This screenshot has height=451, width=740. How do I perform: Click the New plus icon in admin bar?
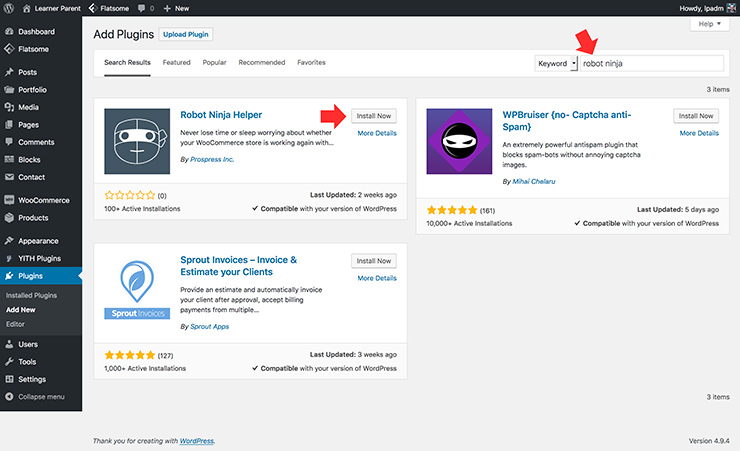click(x=167, y=8)
